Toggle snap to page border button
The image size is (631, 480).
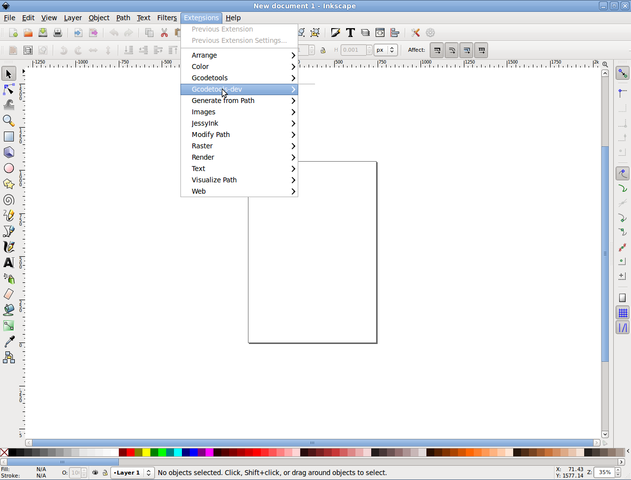pyautogui.click(x=623, y=298)
